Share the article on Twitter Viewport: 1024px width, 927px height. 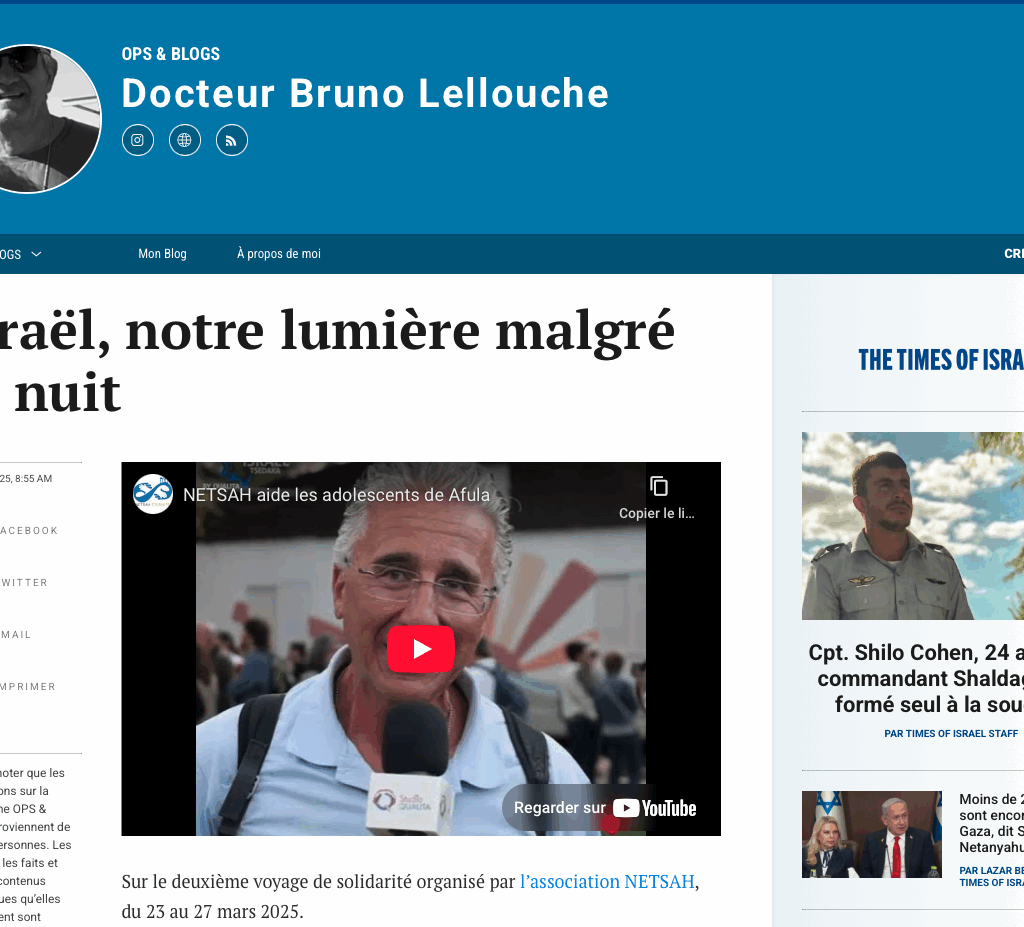point(24,583)
